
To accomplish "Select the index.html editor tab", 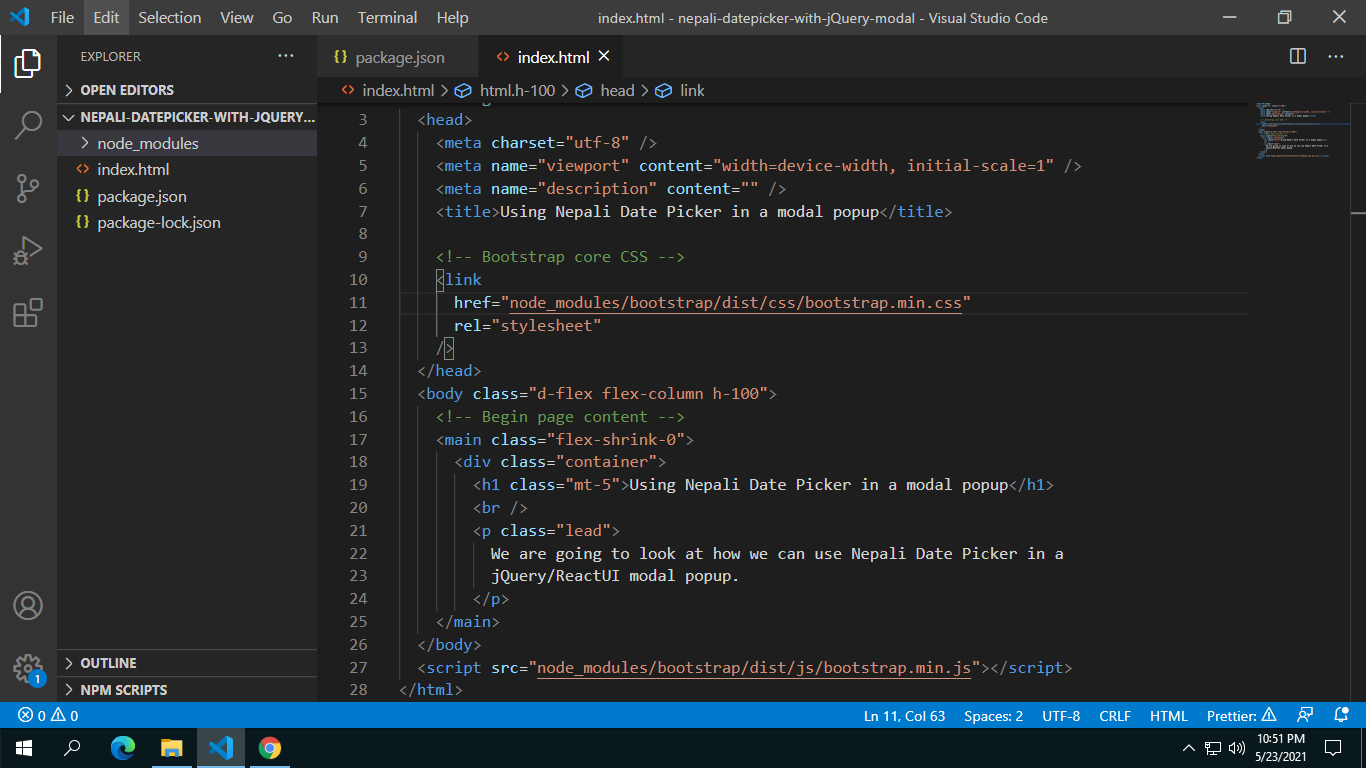I will pos(551,57).
